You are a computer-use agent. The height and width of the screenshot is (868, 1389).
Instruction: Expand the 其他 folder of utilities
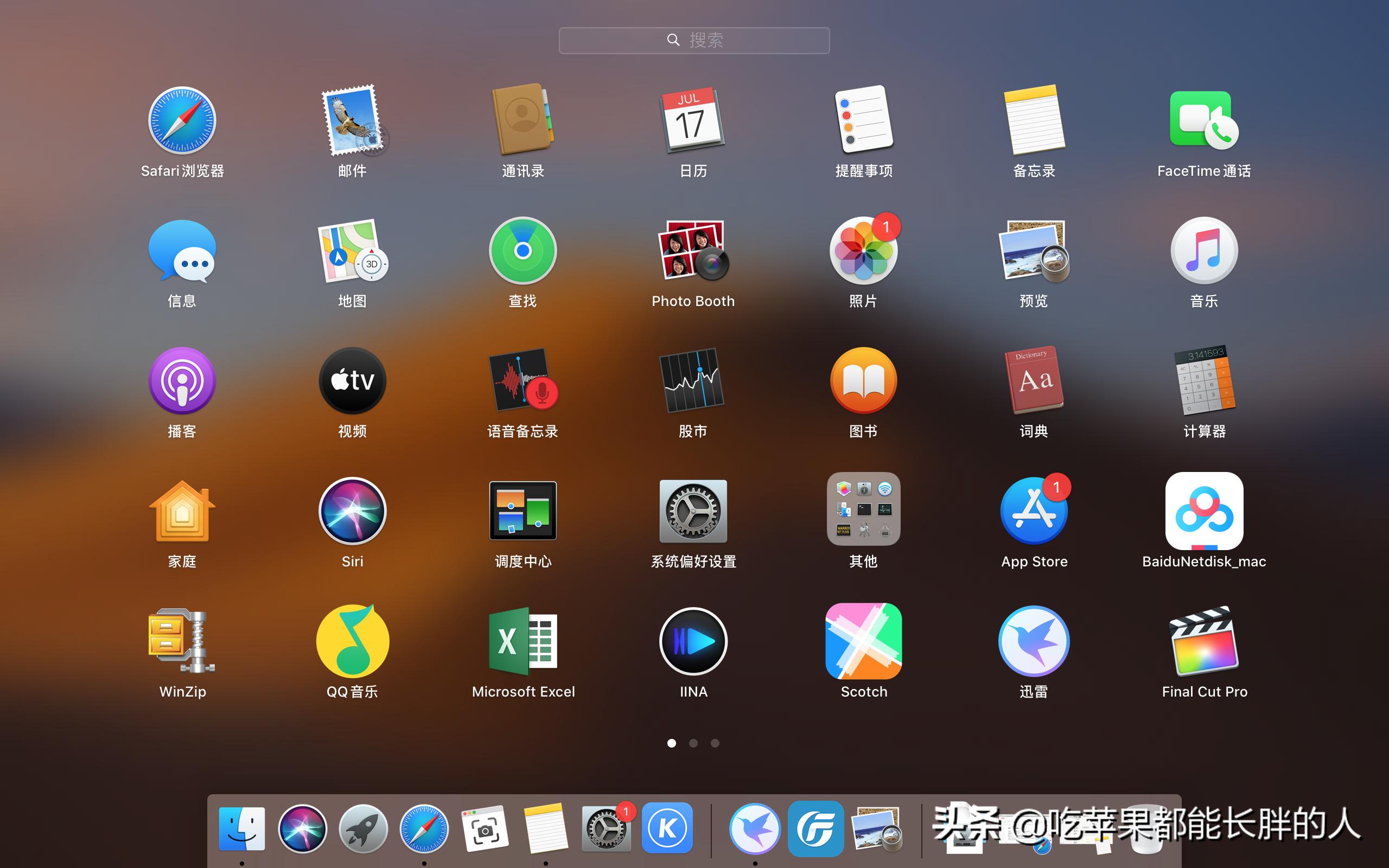(x=863, y=510)
